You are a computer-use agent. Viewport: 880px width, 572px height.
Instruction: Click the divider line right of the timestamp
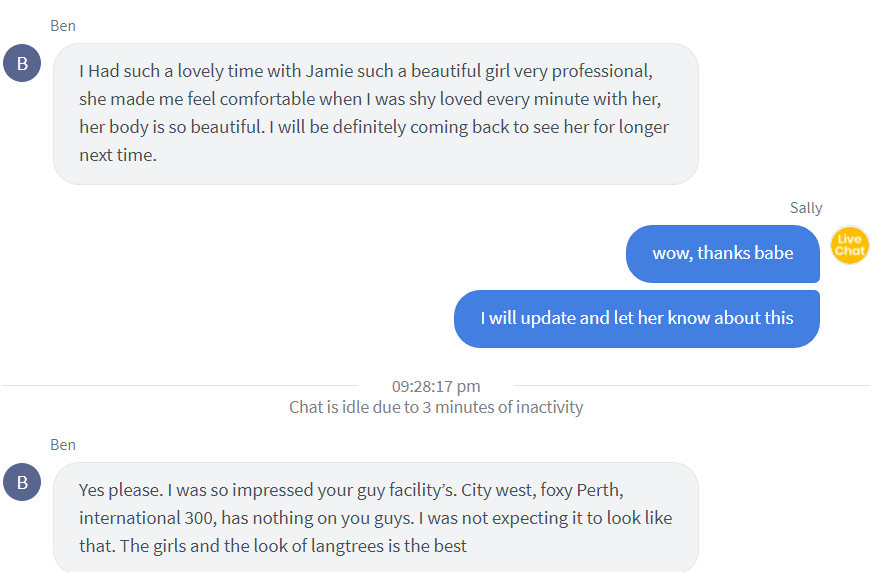[692, 386]
